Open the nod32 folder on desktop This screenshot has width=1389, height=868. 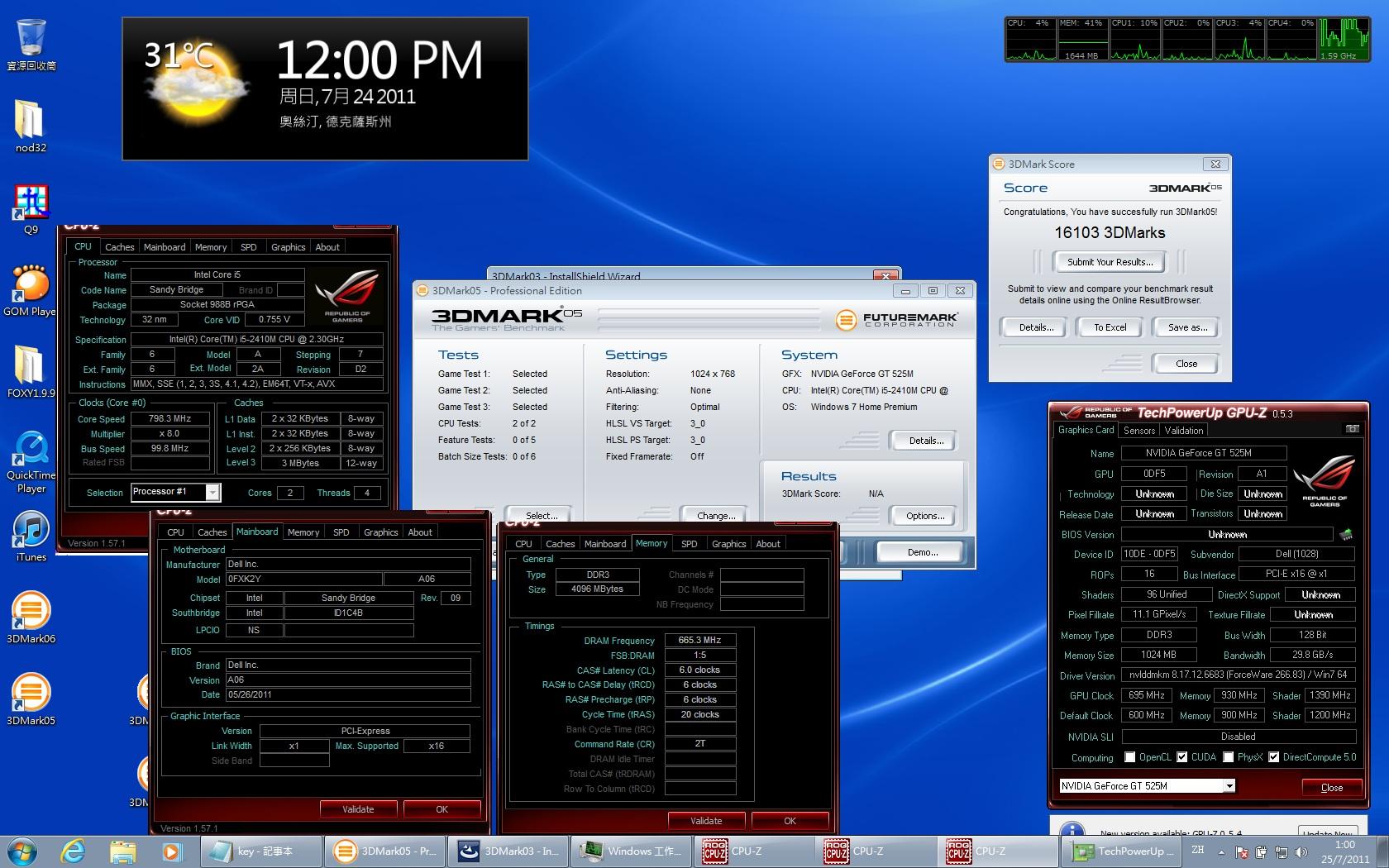(x=31, y=126)
